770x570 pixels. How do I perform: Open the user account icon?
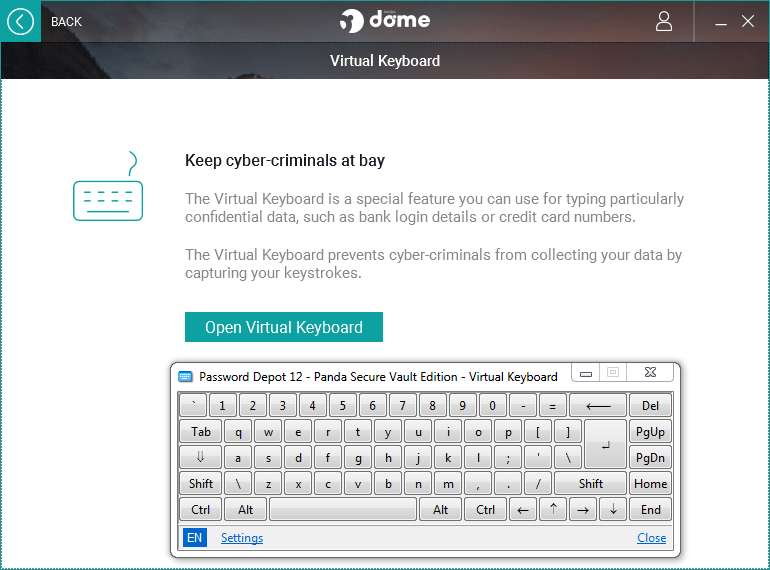pyautogui.click(x=664, y=21)
